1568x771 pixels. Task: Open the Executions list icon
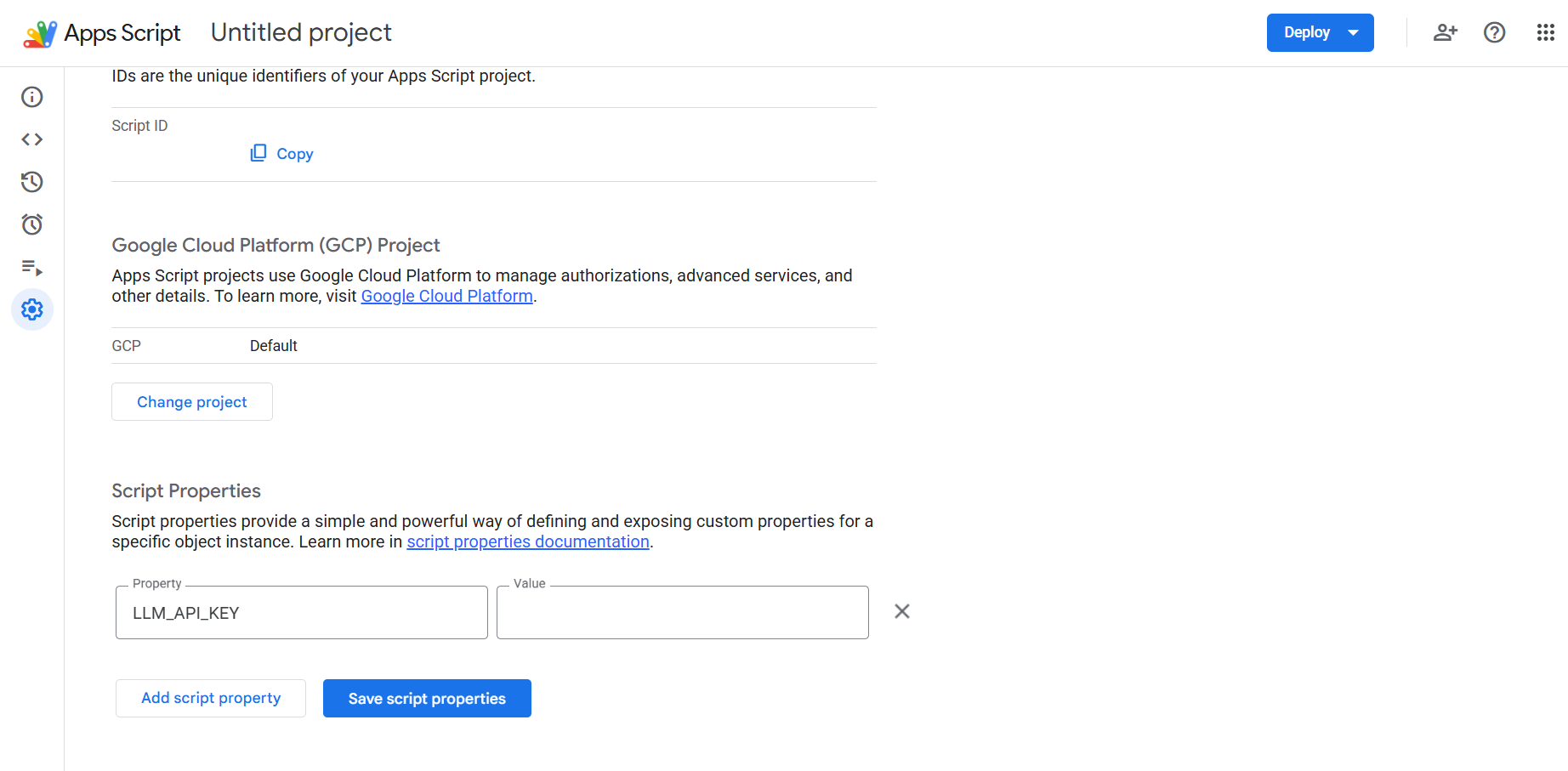(x=32, y=268)
